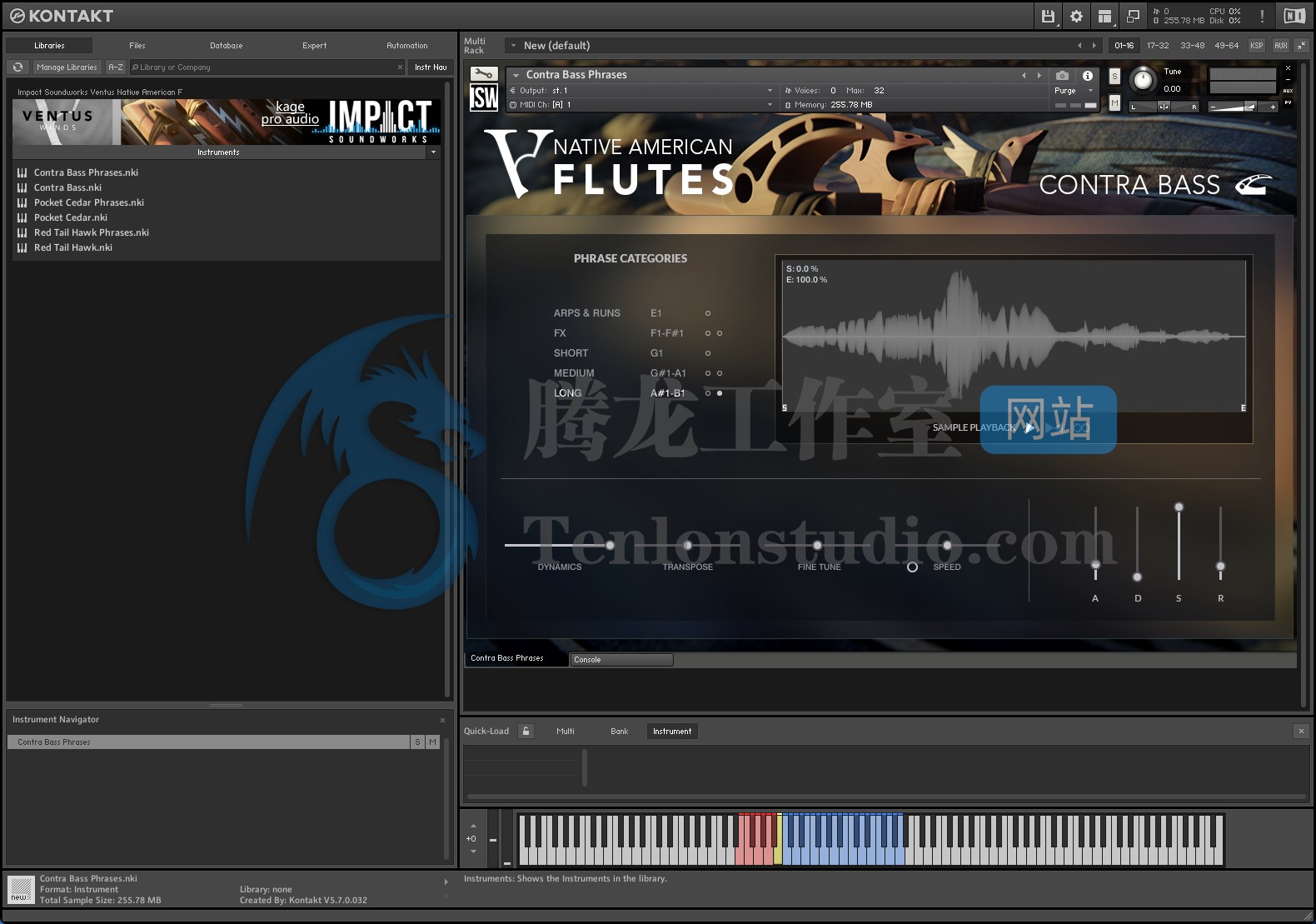This screenshot has width=1316, height=924.
Task: Click next multi arrow in Multi Rack
Action: 1094,45
